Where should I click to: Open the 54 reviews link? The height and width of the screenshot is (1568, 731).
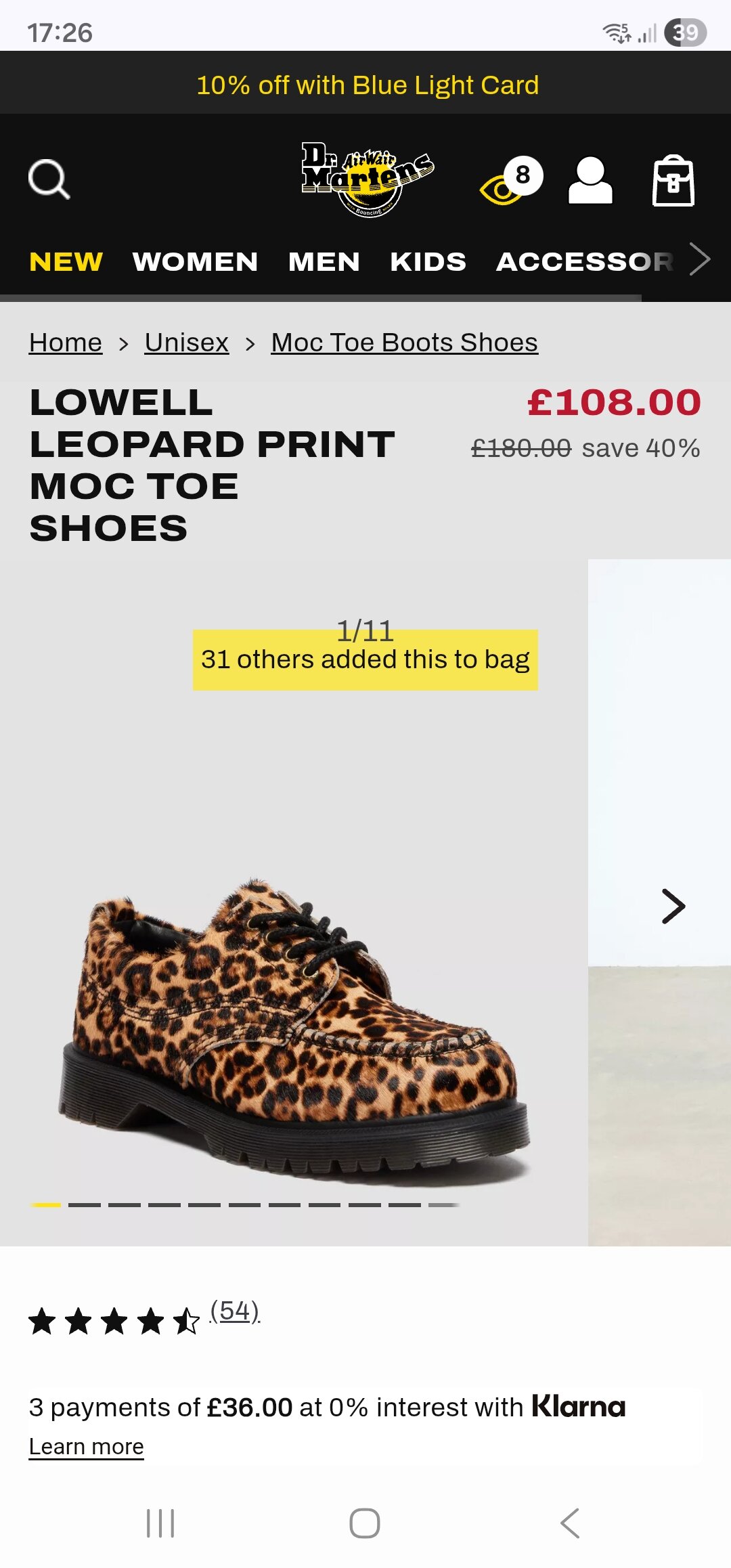tap(234, 1311)
